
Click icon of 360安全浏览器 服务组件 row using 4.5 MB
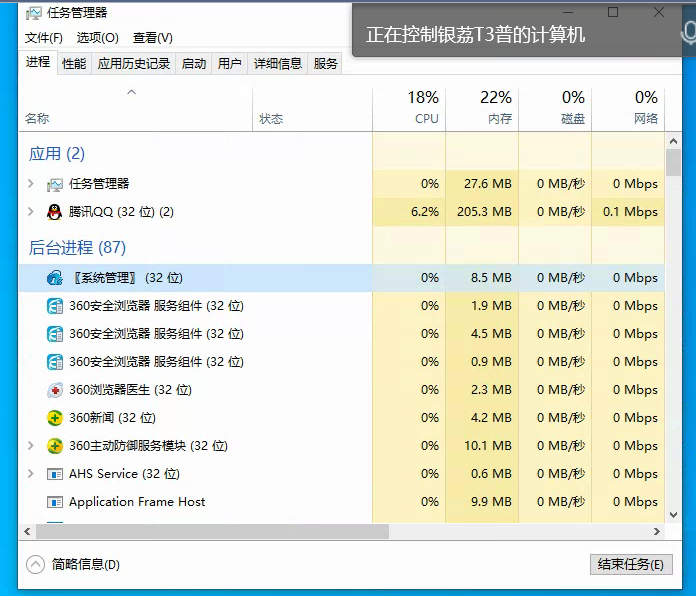(x=55, y=334)
